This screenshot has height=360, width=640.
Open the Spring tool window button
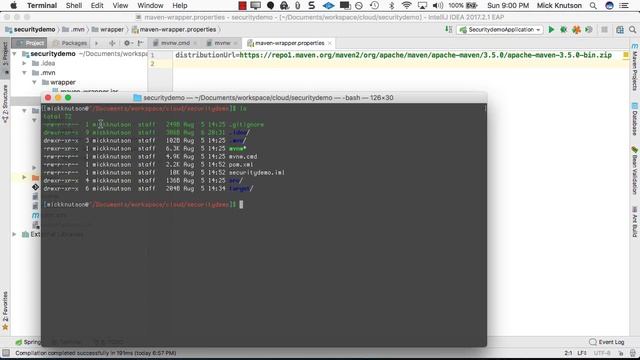[x=29, y=342]
